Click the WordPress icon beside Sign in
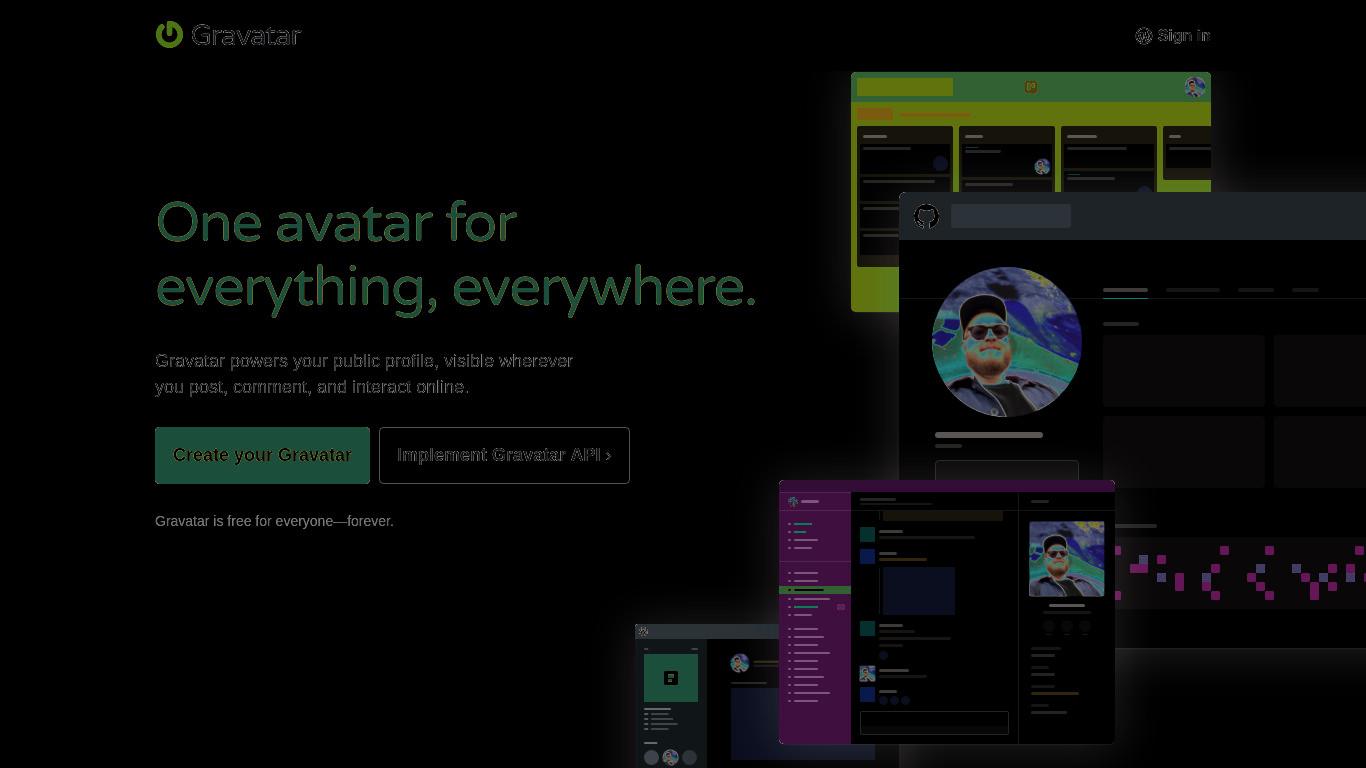This screenshot has height=768, width=1366. [x=1144, y=36]
